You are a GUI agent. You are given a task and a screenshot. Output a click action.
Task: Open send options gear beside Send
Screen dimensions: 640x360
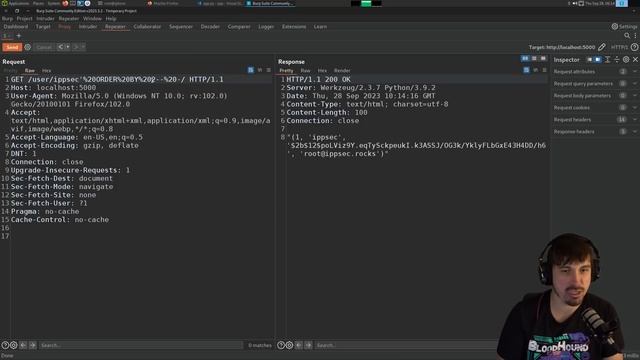[x=28, y=47]
